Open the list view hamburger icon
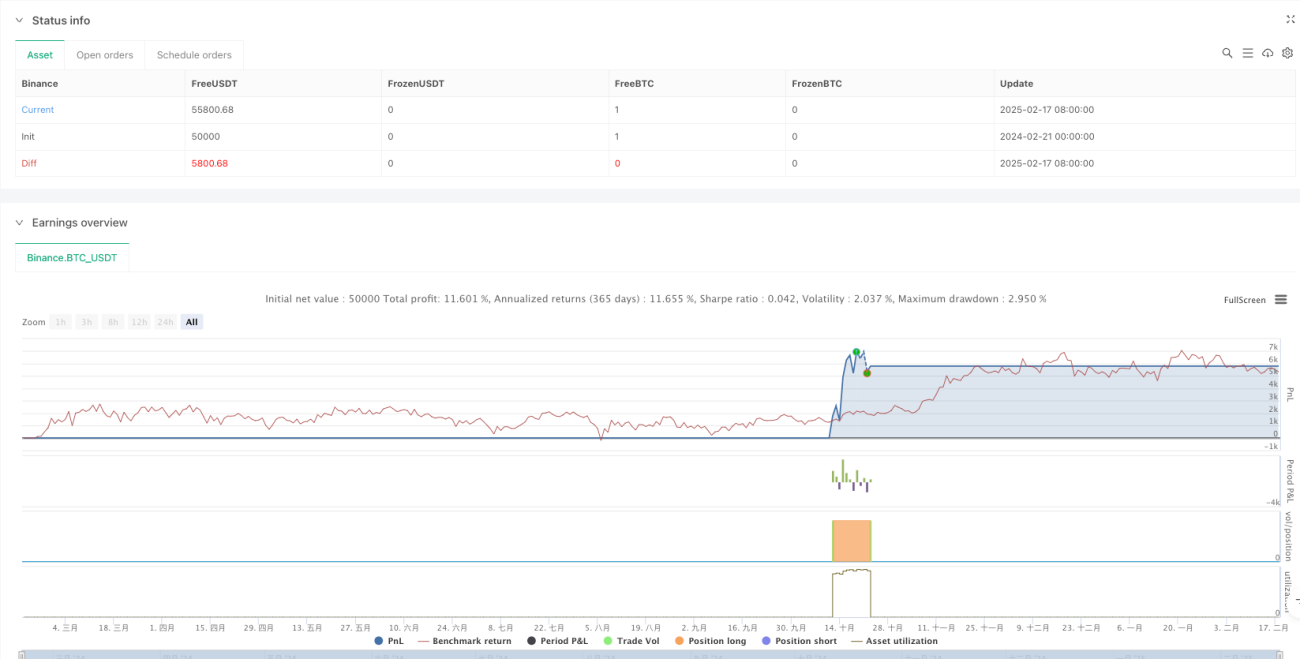This screenshot has height=659, width=1300. 1247,53
